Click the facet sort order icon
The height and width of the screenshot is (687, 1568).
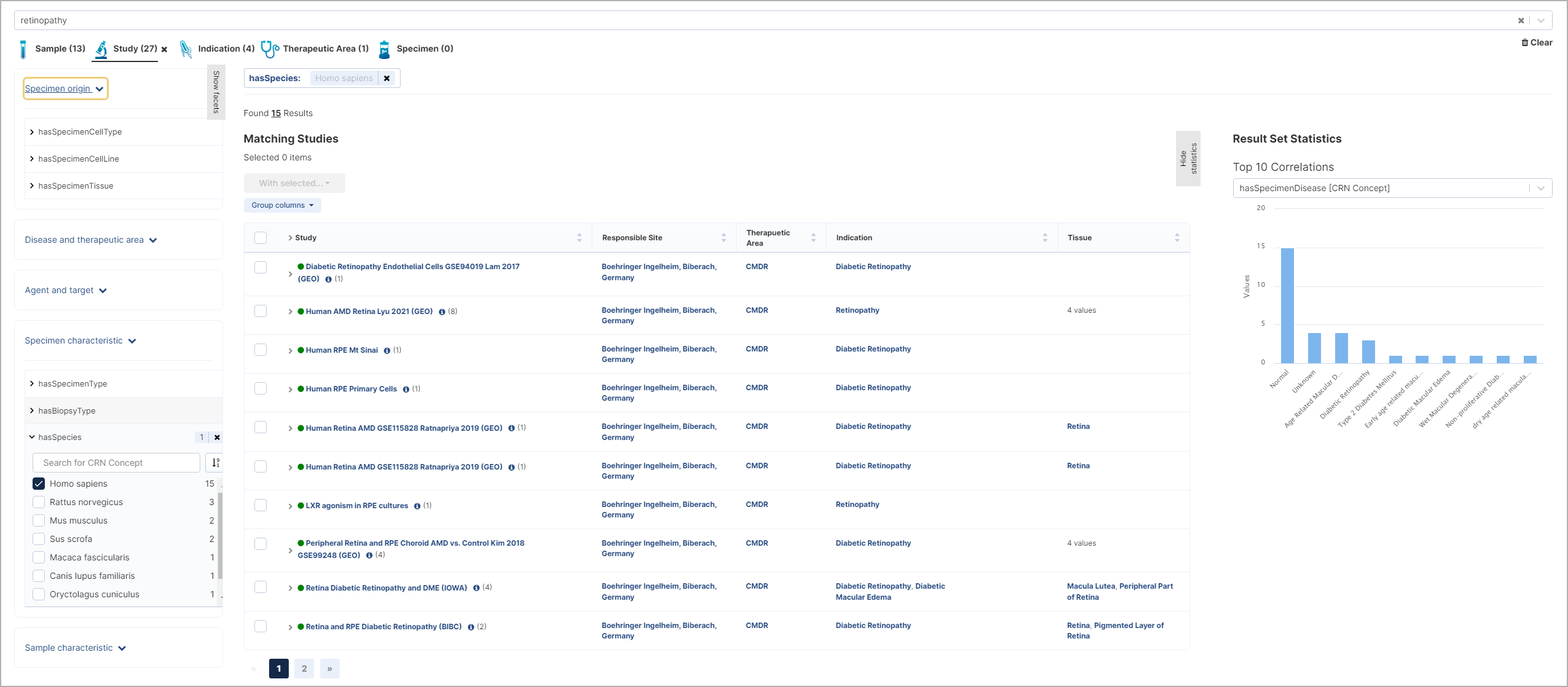214,463
